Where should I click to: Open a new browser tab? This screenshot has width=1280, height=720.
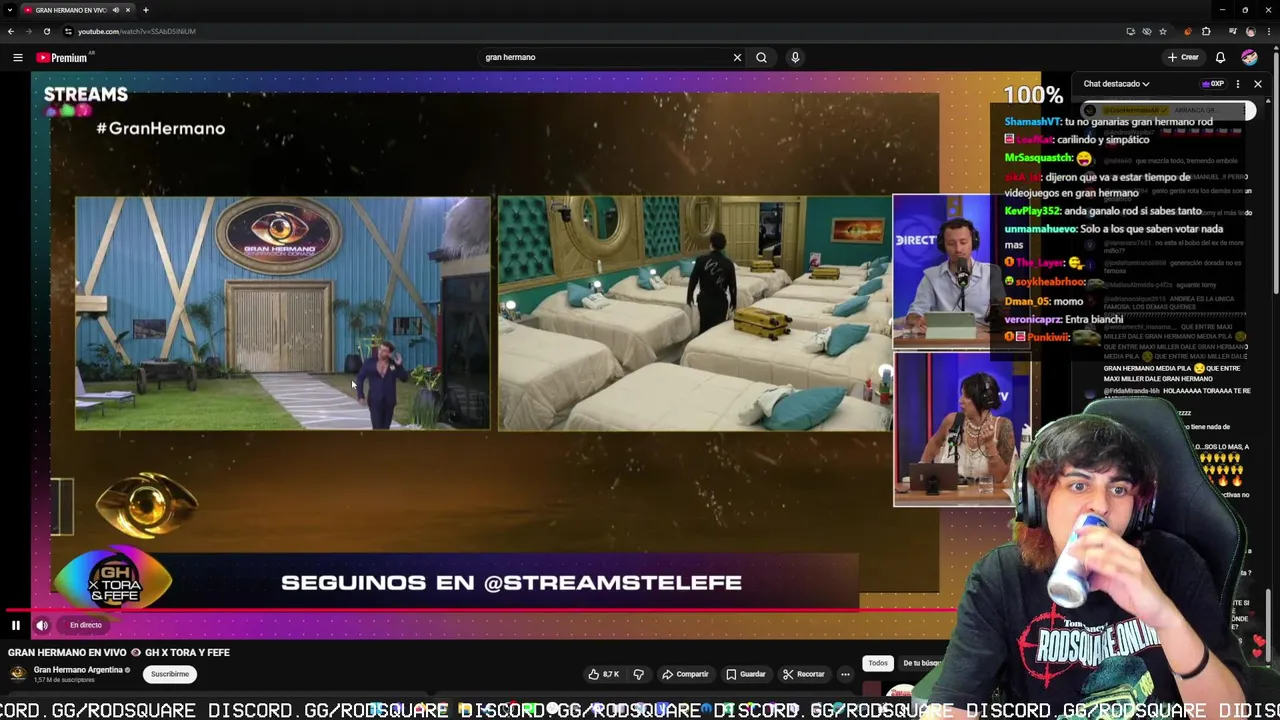(x=145, y=10)
